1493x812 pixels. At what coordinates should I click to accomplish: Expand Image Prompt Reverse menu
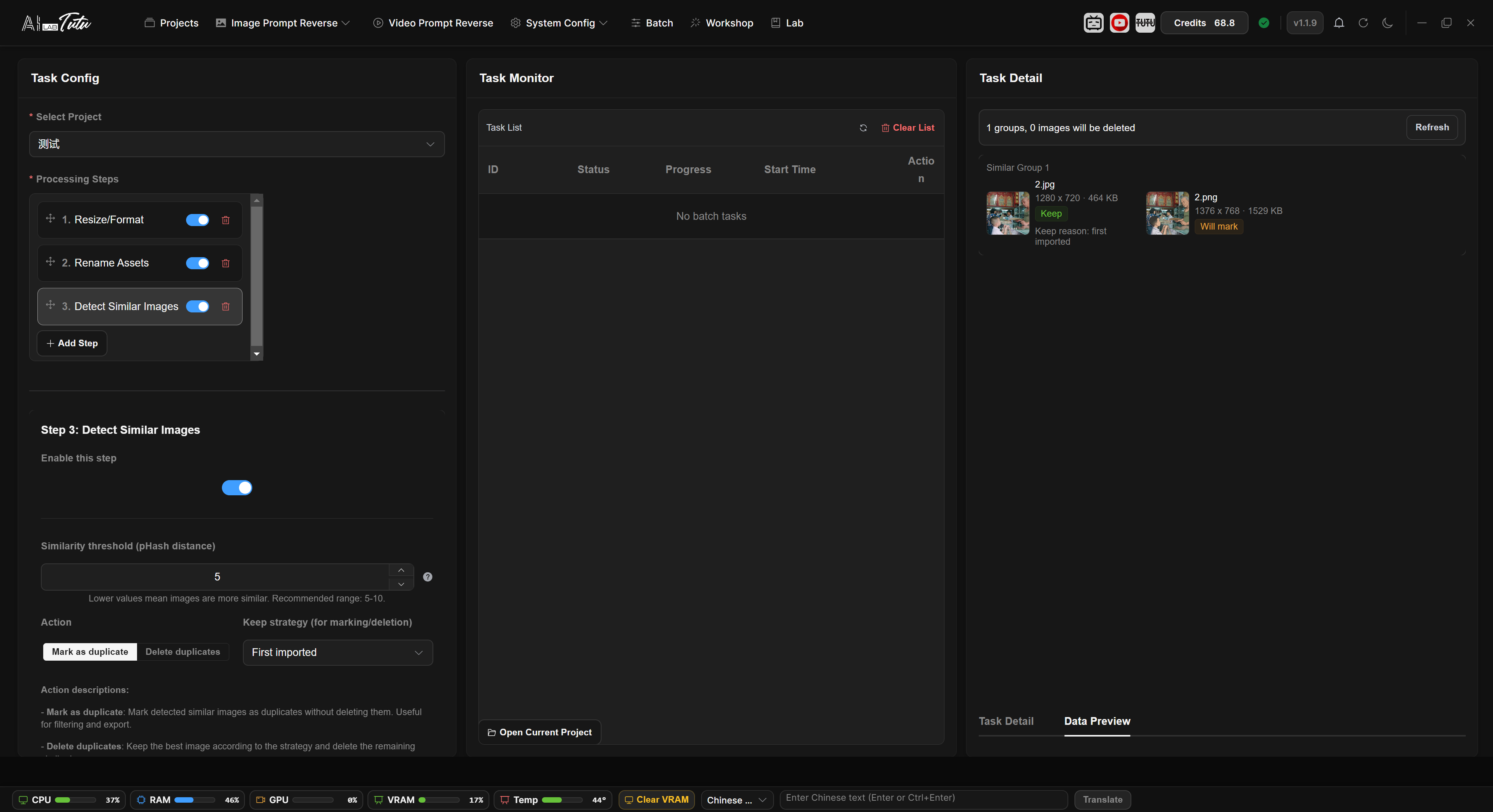[x=283, y=23]
